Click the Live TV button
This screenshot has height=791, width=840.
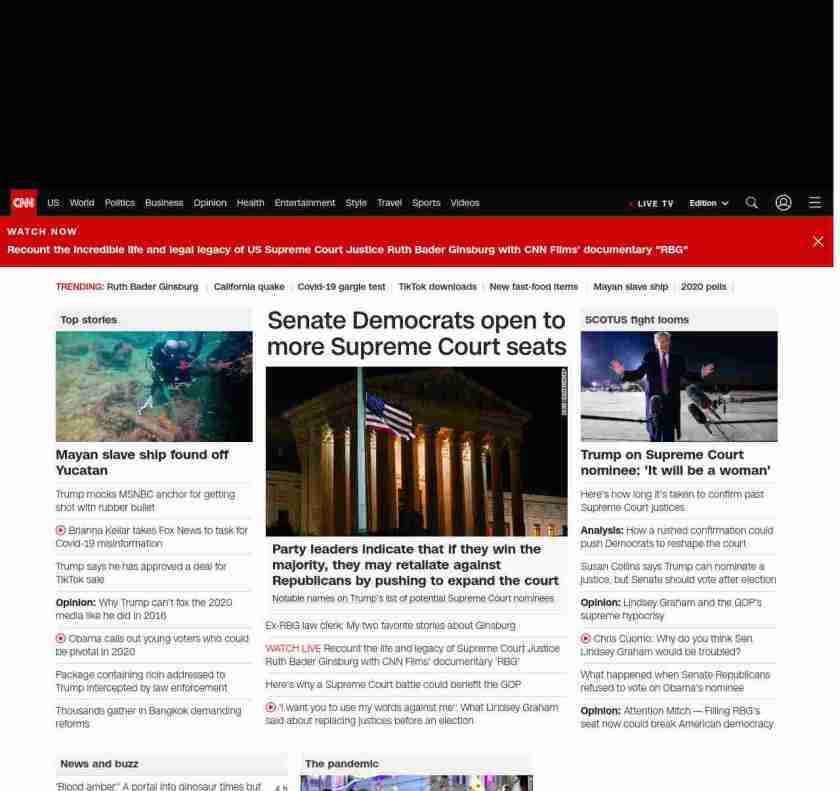point(653,203)
